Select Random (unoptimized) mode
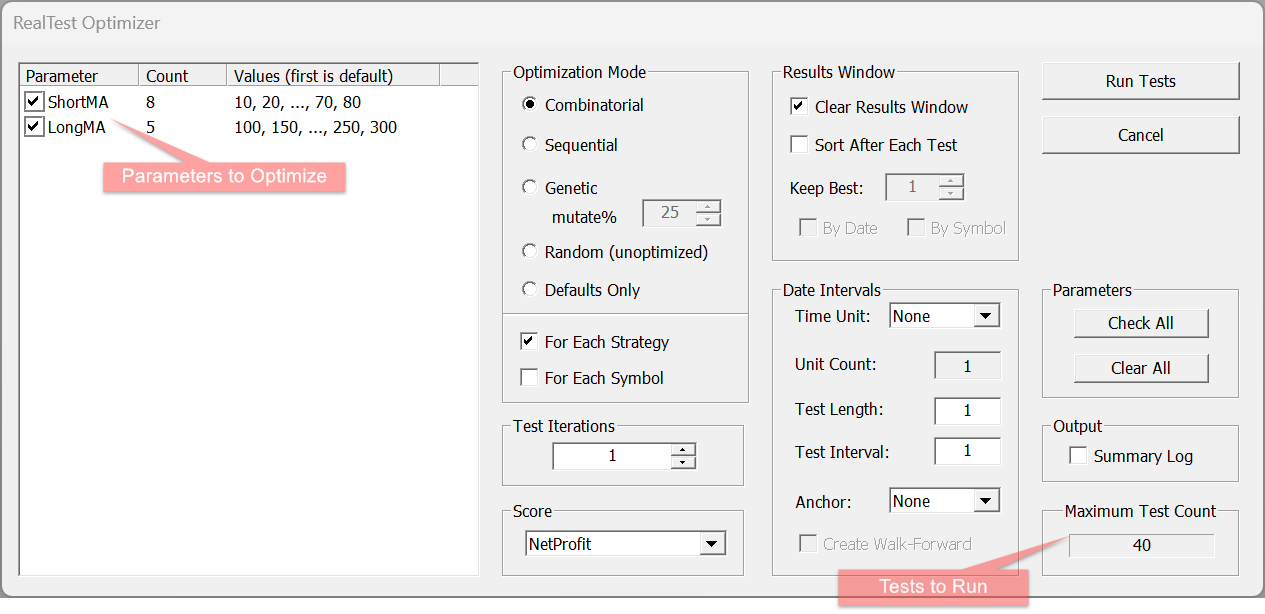The height and width of the screenshot is (614, 1265). coord(530,252)
